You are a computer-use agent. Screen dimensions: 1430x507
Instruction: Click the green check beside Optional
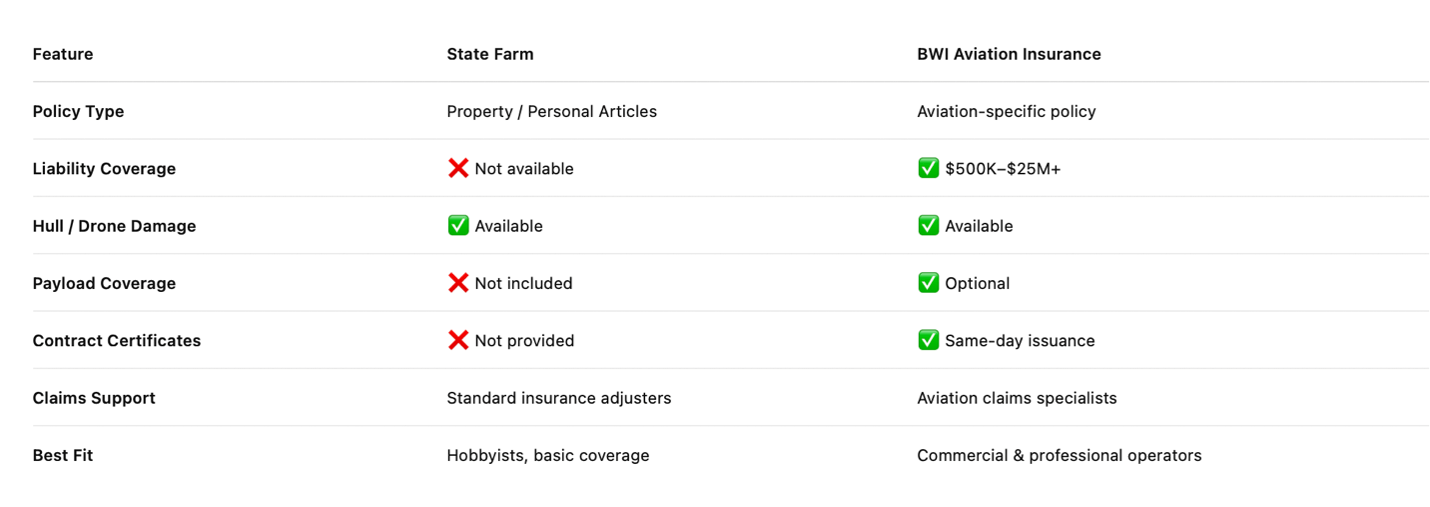click(x=928, y=283)
